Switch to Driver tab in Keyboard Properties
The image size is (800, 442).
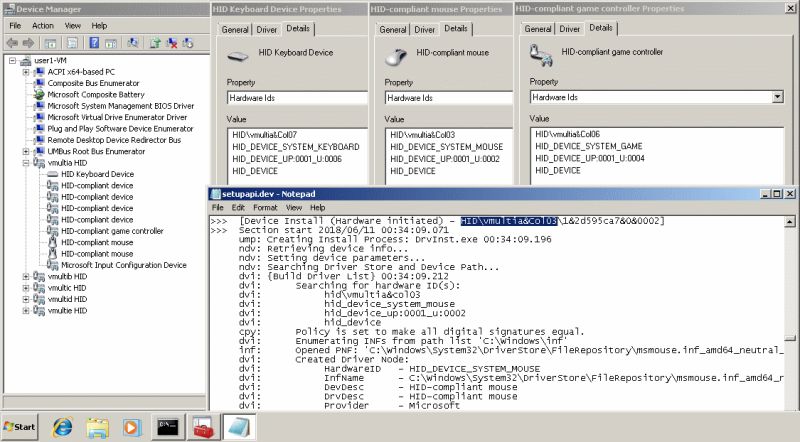tap(267, 30)
